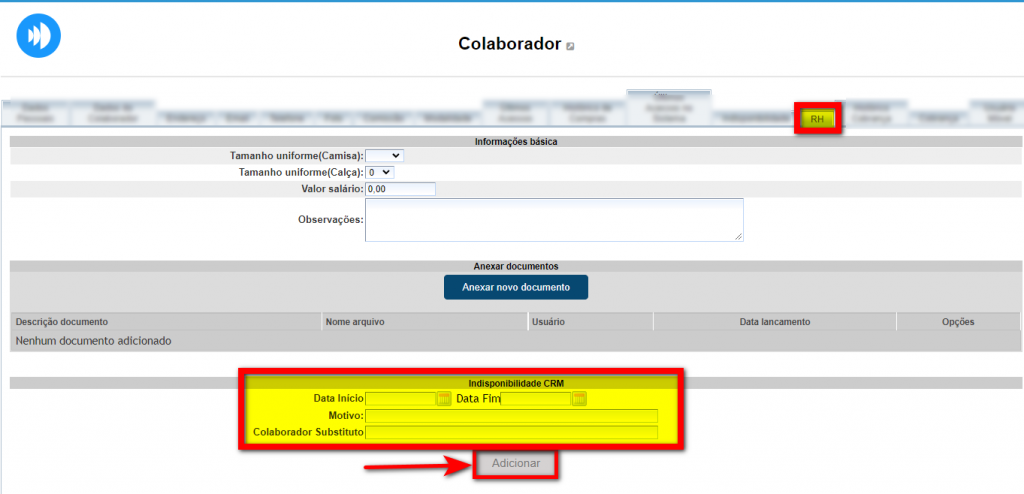Click the pop-out icon beside Colaborador title

570,46
